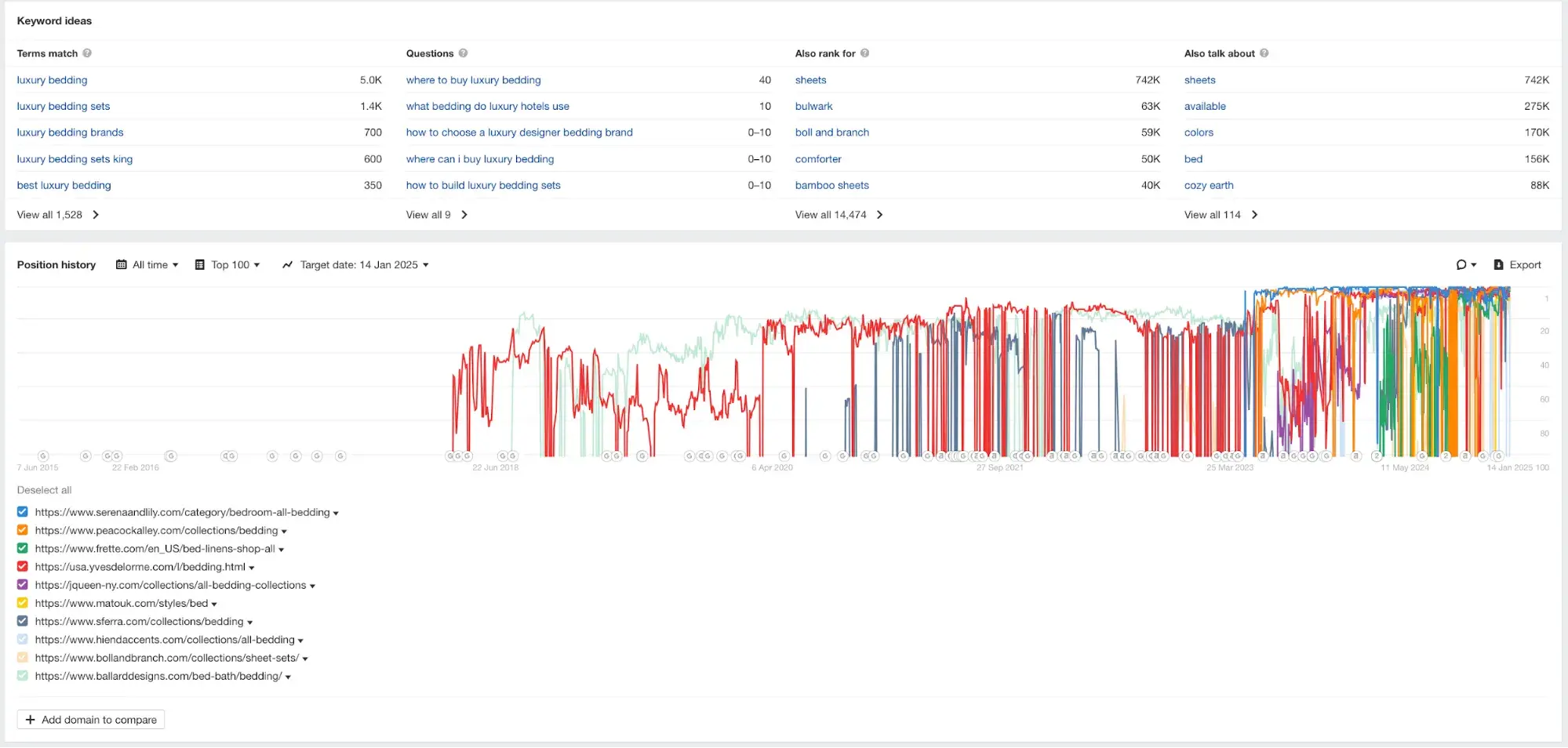The height and width of the screenshot is (748, 1568).
Task: Expand the peacockalley.com URL dropdown arrow
Action: (284, 532)
